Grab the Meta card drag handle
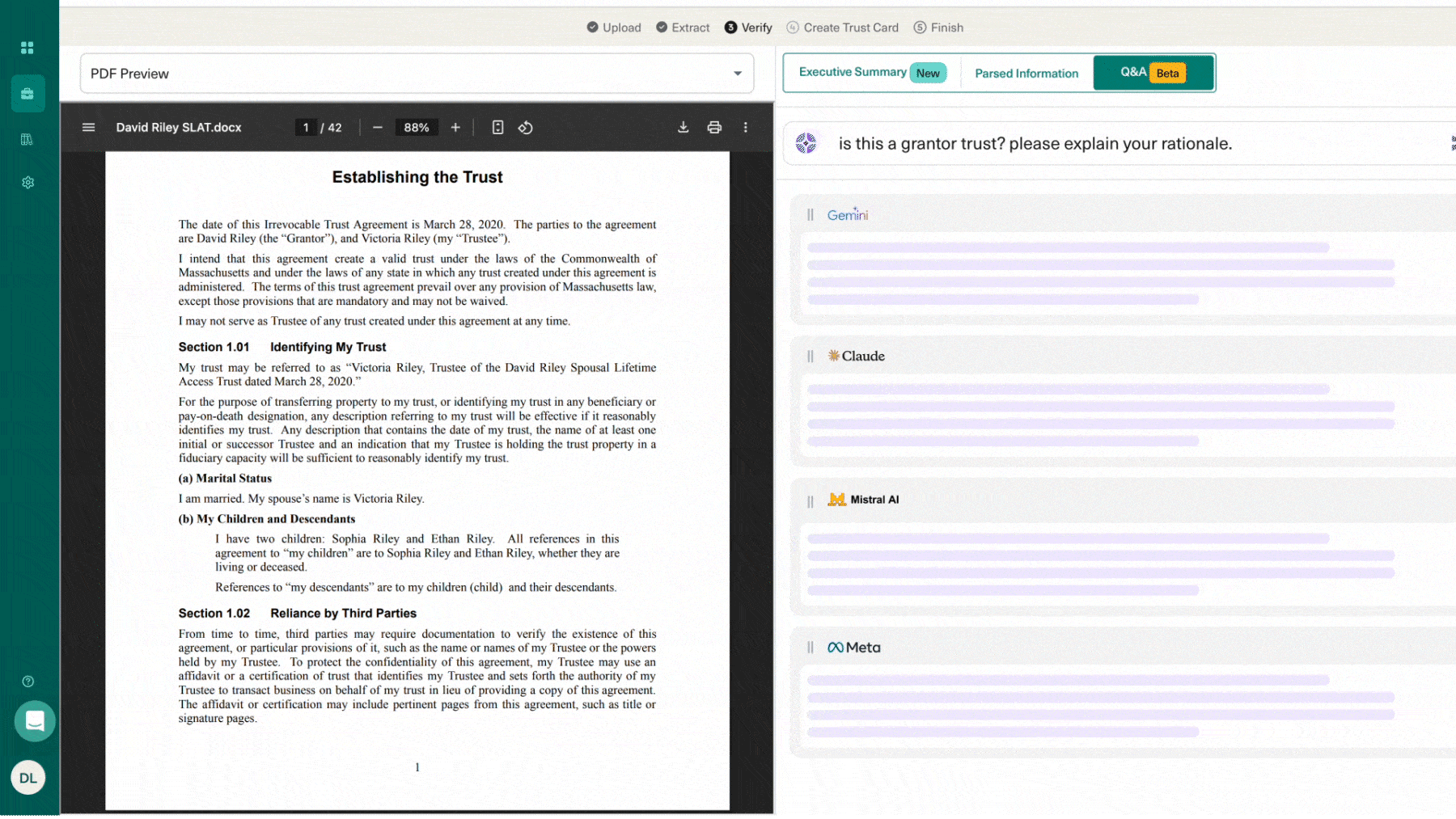This screenshot has height=819, width=1456. pos(811,648)
